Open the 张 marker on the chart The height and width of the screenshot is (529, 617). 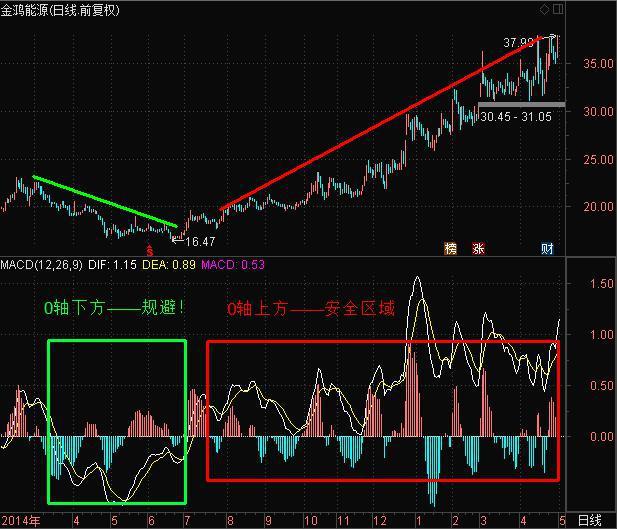[478, 248]
